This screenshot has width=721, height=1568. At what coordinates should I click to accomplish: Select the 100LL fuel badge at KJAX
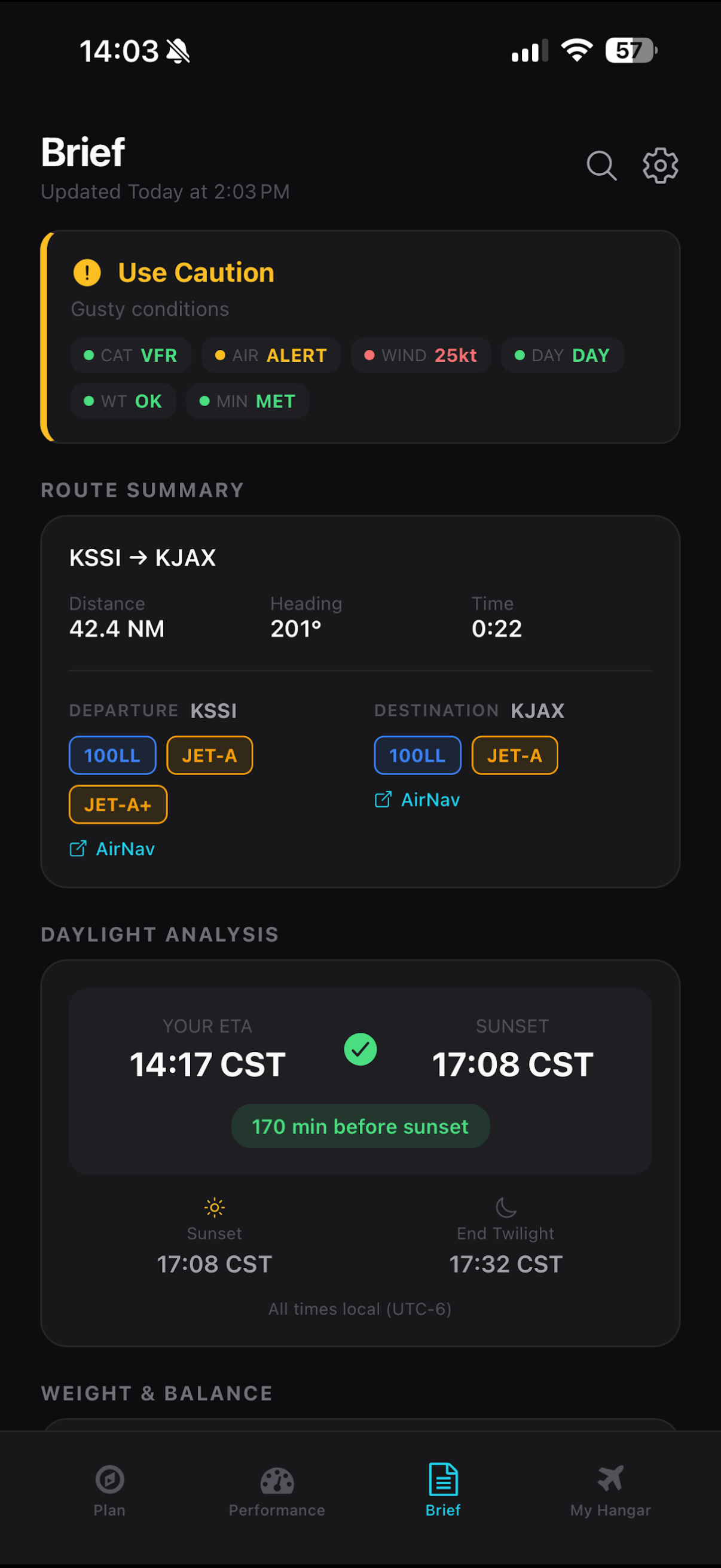pos(417,755)
